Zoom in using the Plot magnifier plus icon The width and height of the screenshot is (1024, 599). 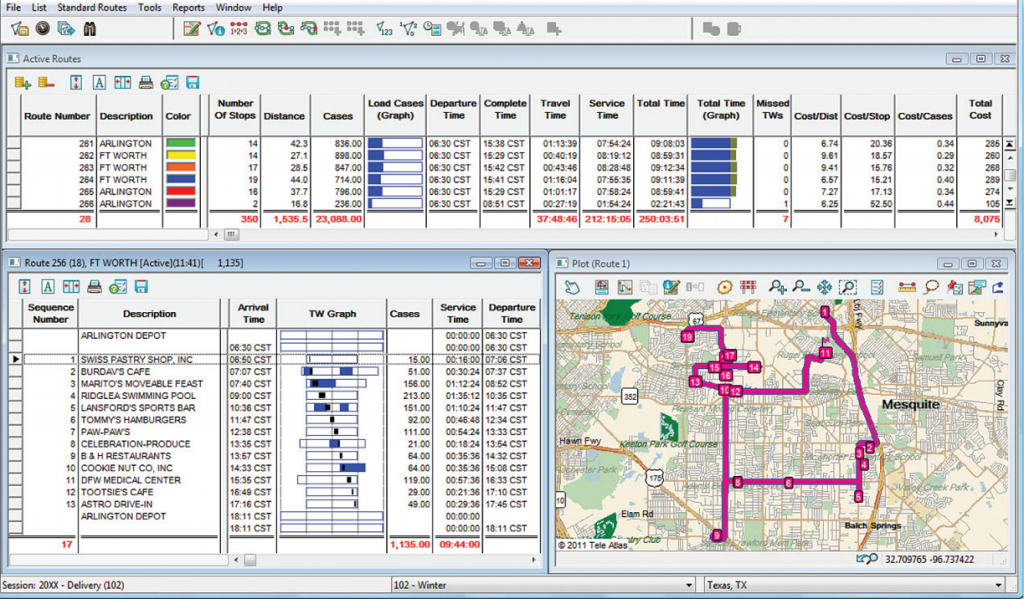(777, 287)
